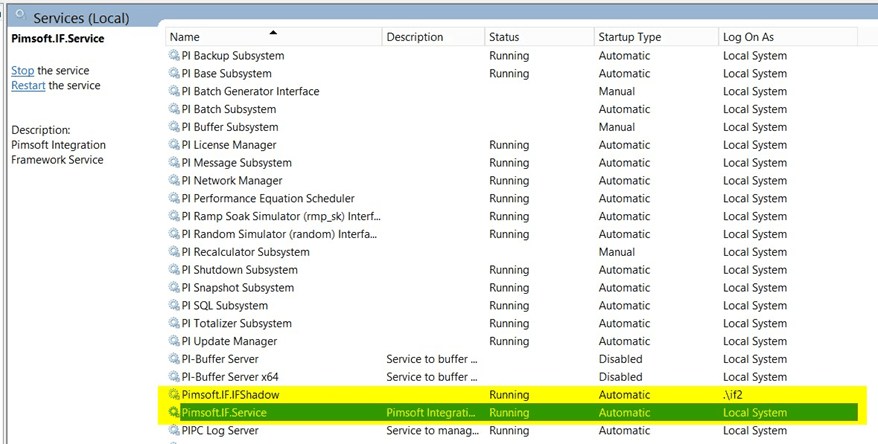This screenshot has width=878, height=444.
Task: Select the PI Update Manager service name
Action: [x=229, y=341]
